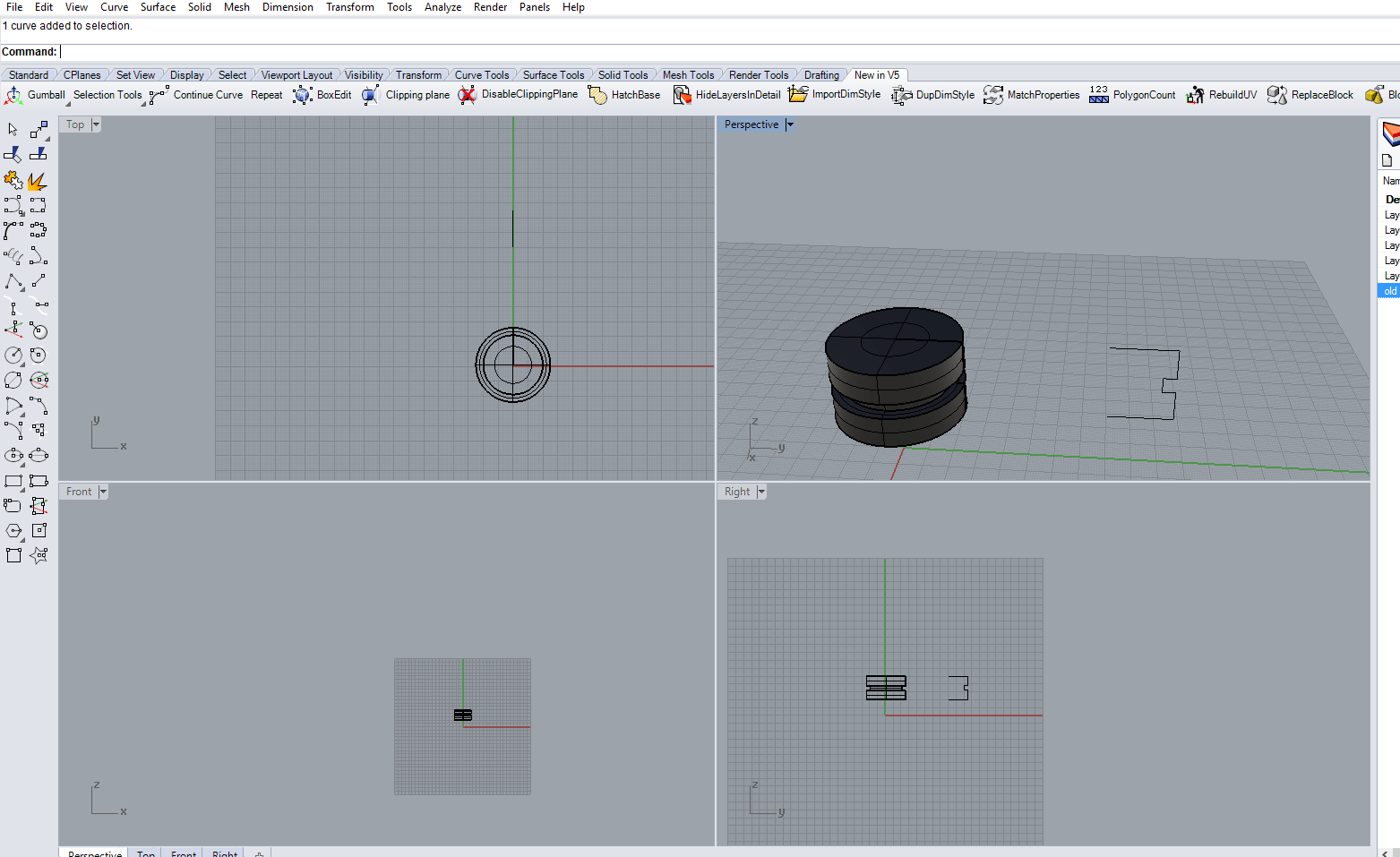Click the Right viewport tab at the bottom
Screen dimensions: 1400x857
tap(225, 853)
